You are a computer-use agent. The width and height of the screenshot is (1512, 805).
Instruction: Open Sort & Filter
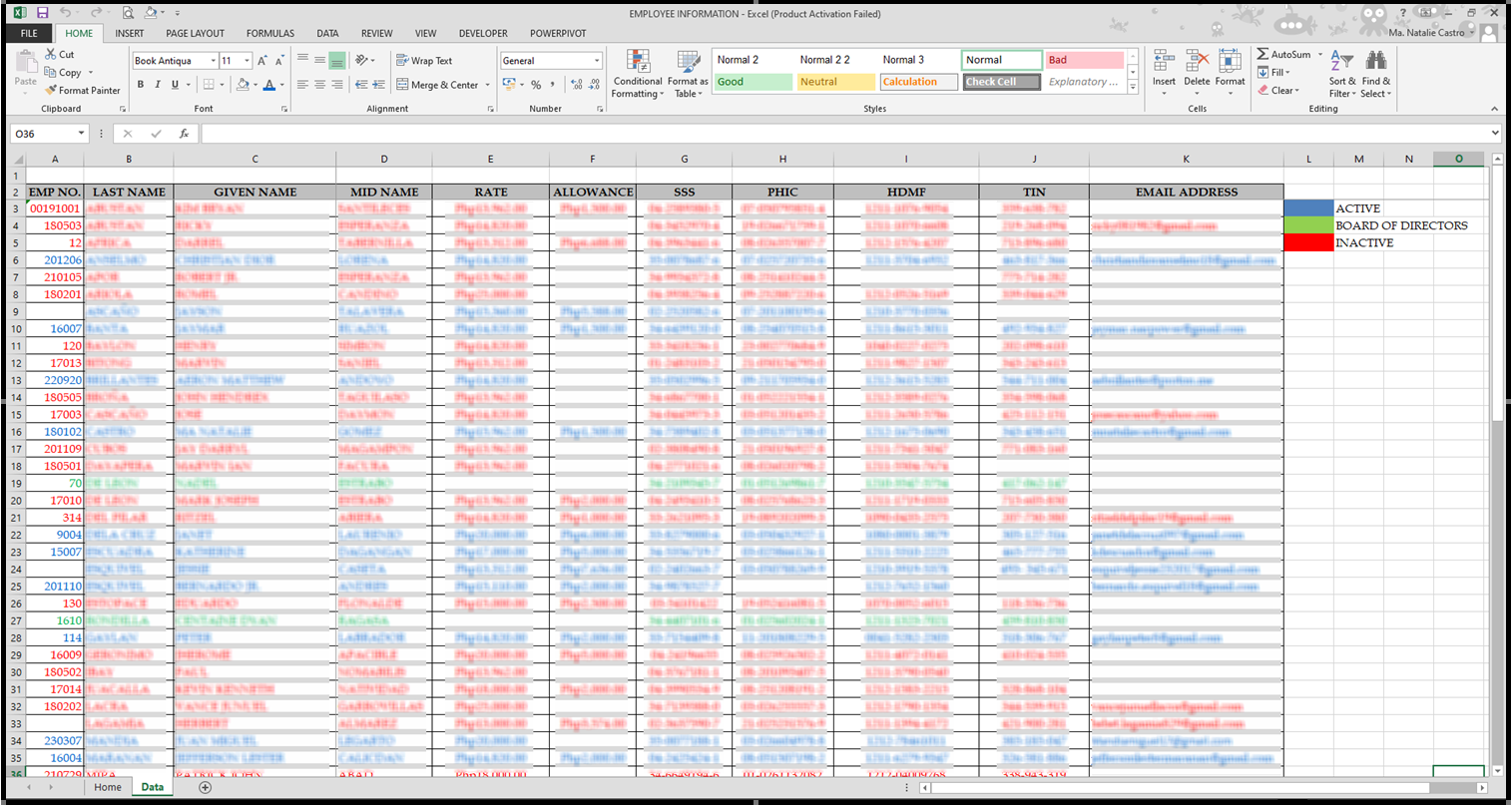click(x=1342, y=74)
